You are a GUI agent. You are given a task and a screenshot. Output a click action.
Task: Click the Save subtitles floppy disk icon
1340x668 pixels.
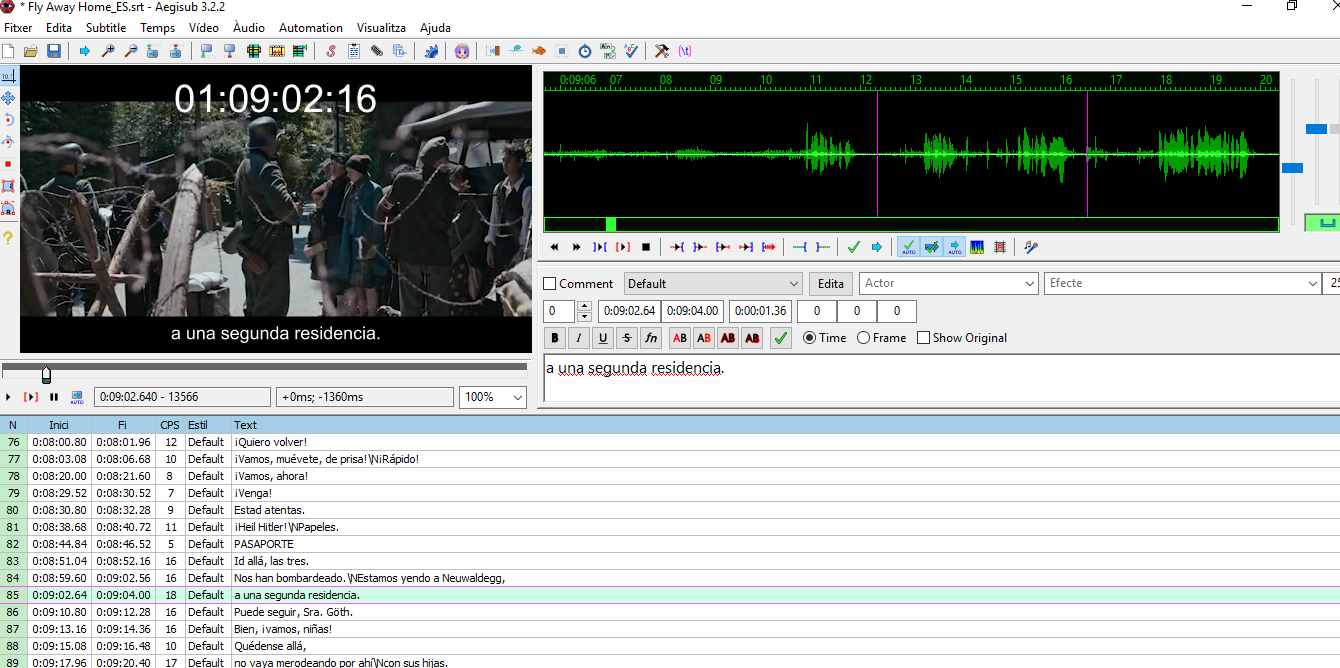coord(53,51)
